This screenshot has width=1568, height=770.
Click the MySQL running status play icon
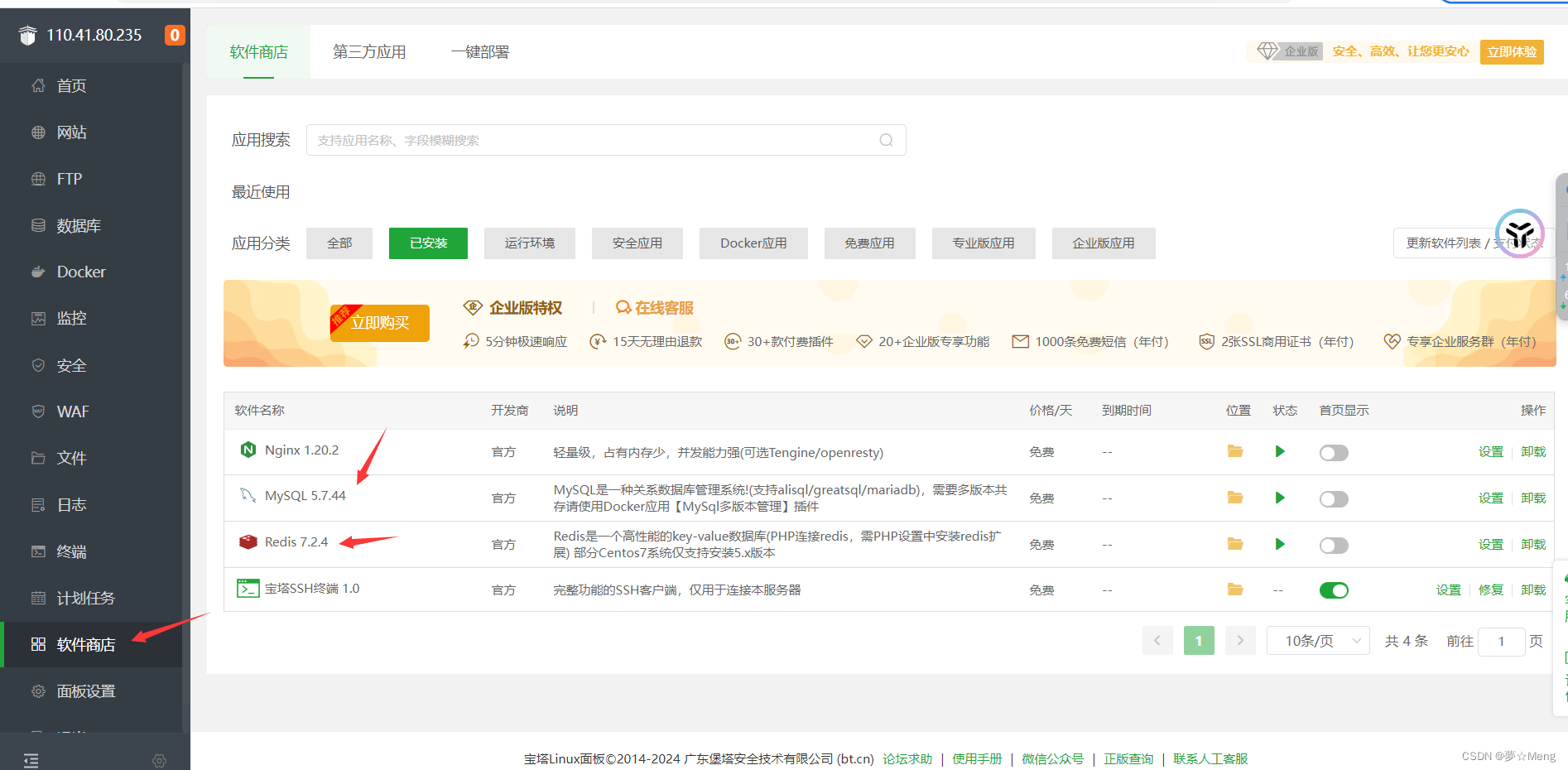(1280, 498)
